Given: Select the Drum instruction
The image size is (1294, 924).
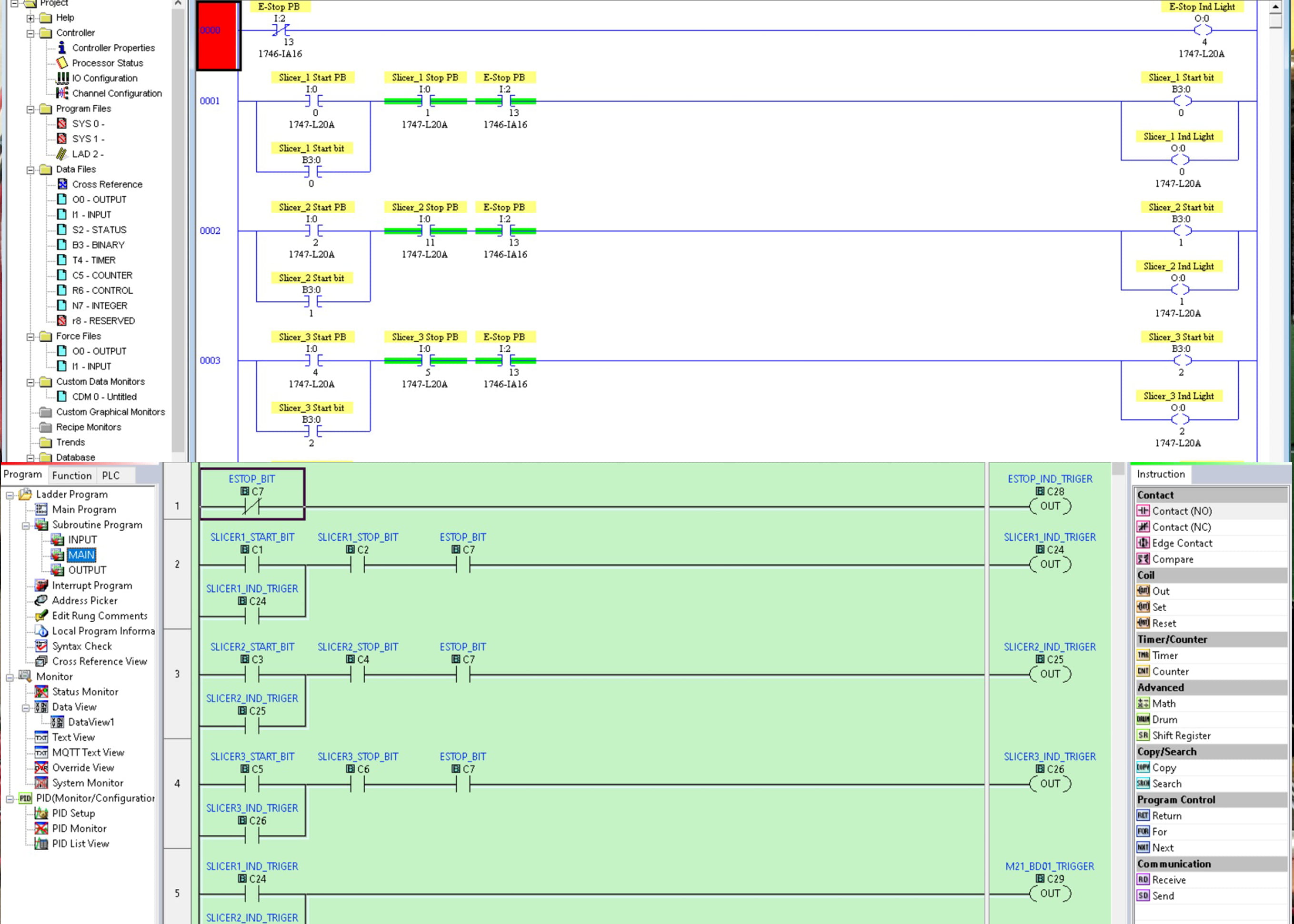Looking at the screenshot, I should 1163,719.
